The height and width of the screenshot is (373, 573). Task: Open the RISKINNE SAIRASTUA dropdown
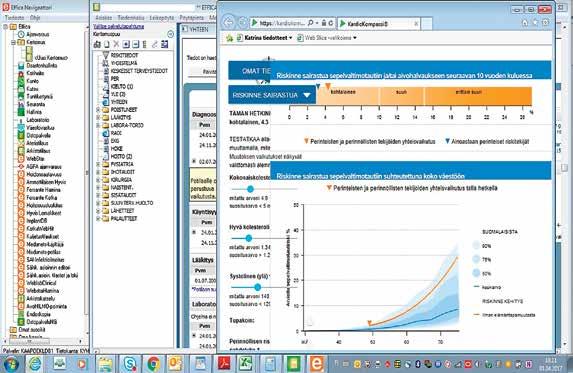[272, 95]
